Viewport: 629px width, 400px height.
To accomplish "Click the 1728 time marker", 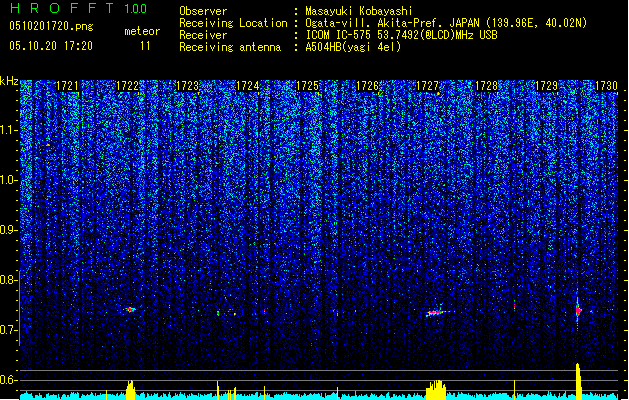I will [487, 86].
